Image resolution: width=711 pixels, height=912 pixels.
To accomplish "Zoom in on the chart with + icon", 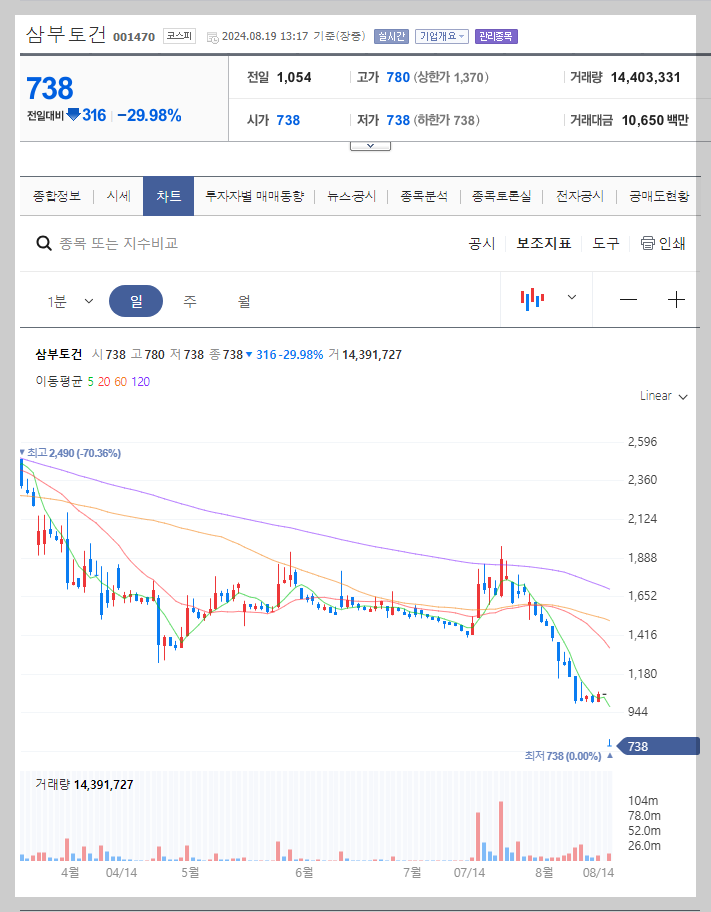I will coord(676,299).
